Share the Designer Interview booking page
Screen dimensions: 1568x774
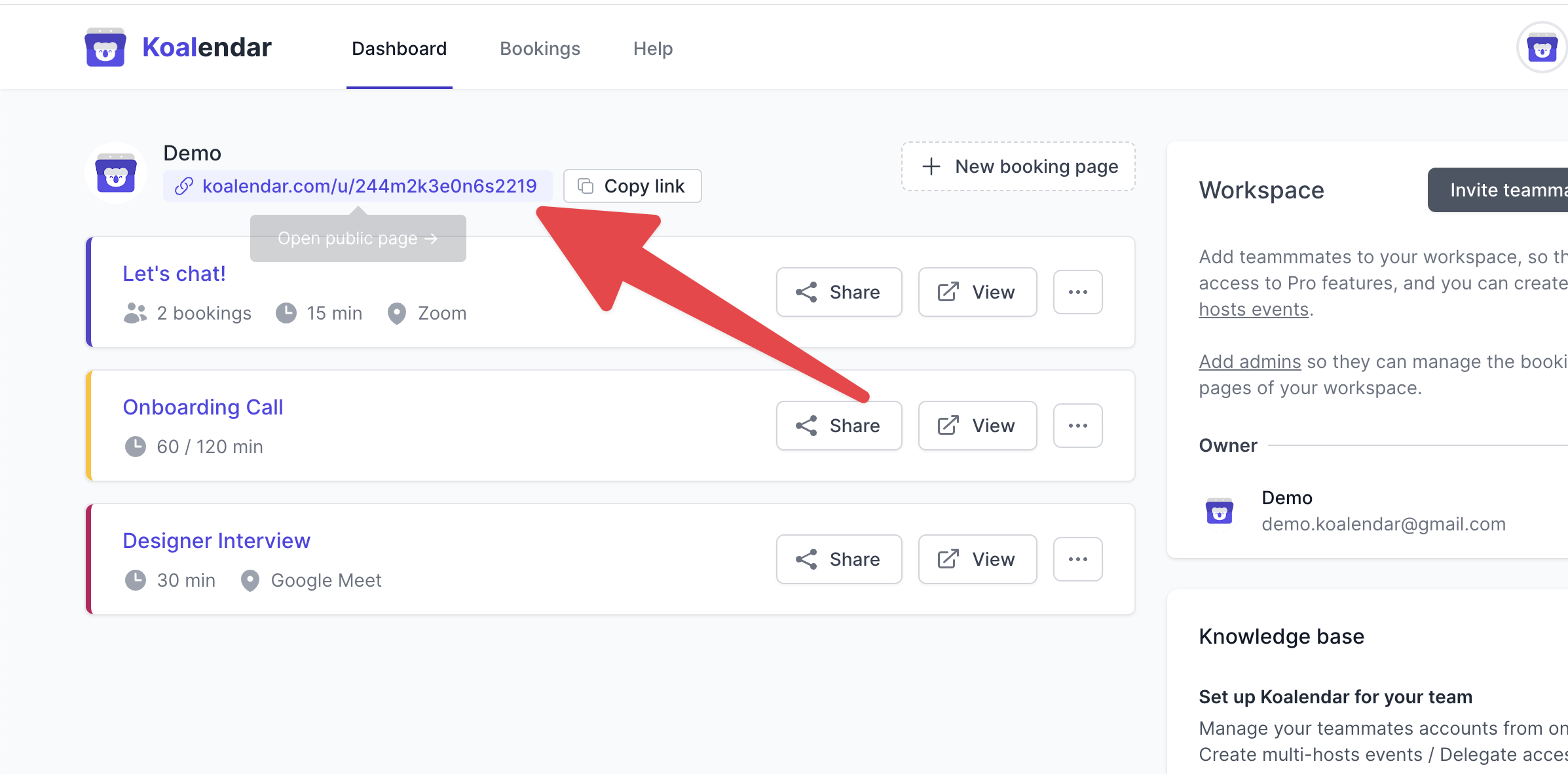click(839, 559)
